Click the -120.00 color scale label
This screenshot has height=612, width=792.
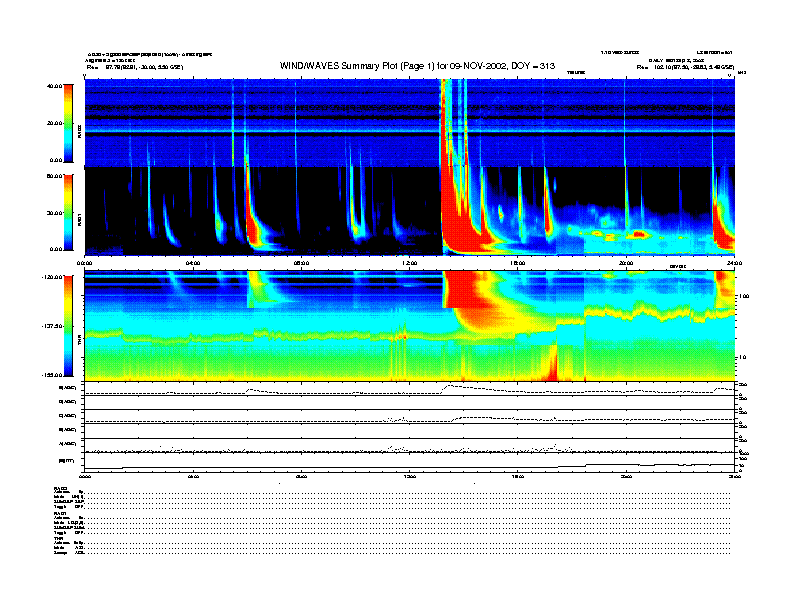click(x=52, y=277)
